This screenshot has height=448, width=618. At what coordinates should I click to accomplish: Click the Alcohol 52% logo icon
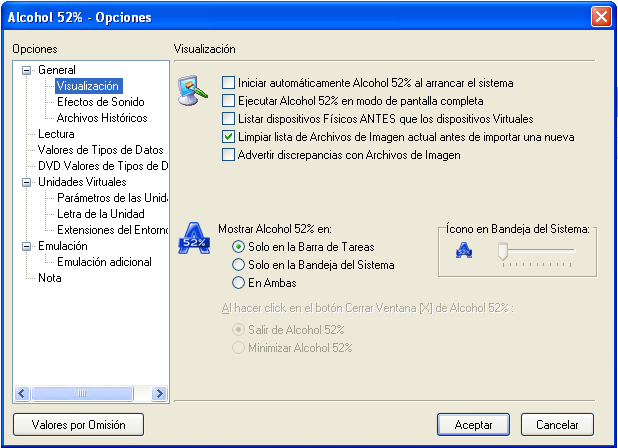point(194,238)
